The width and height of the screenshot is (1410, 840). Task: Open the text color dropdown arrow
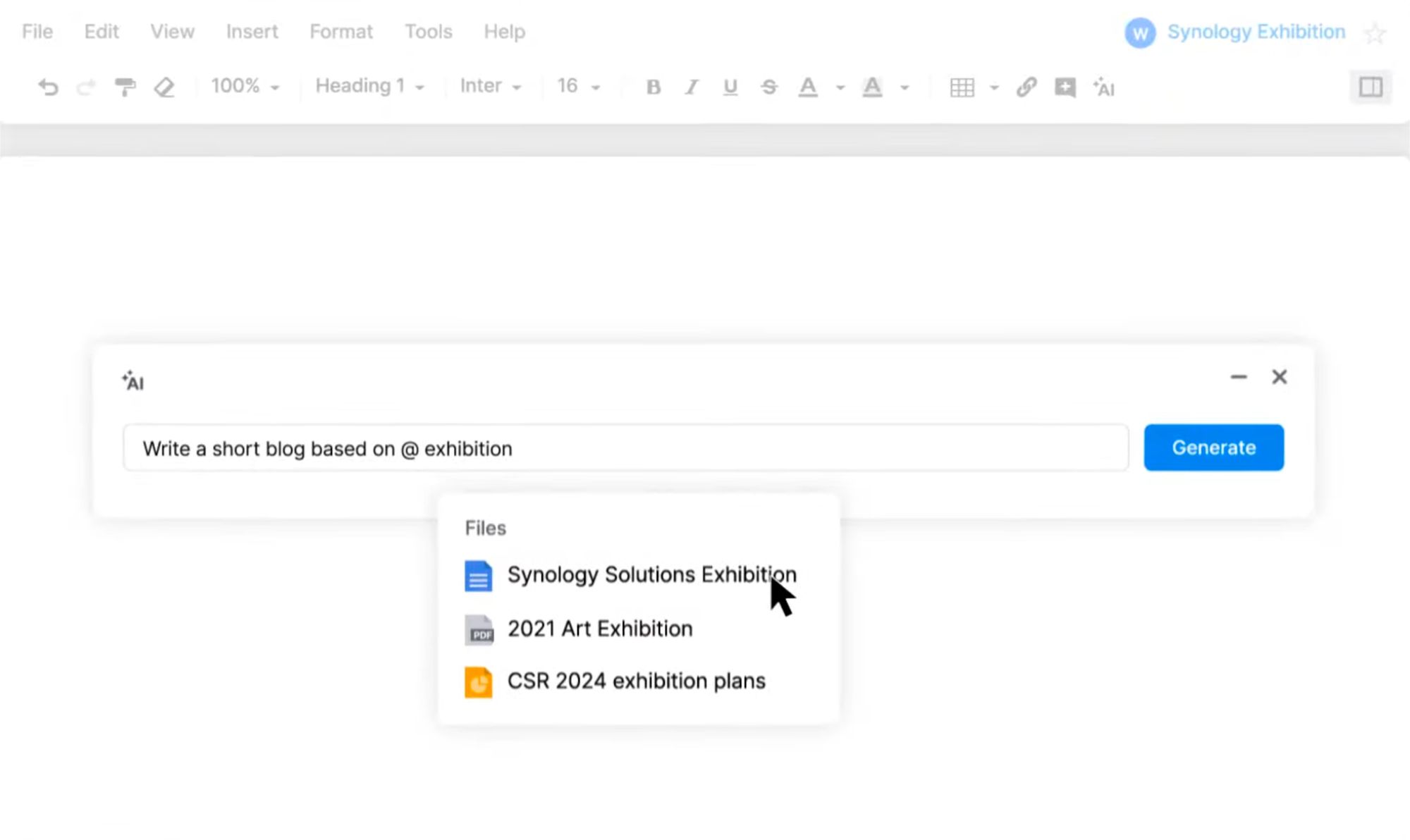tap(840, 88)
